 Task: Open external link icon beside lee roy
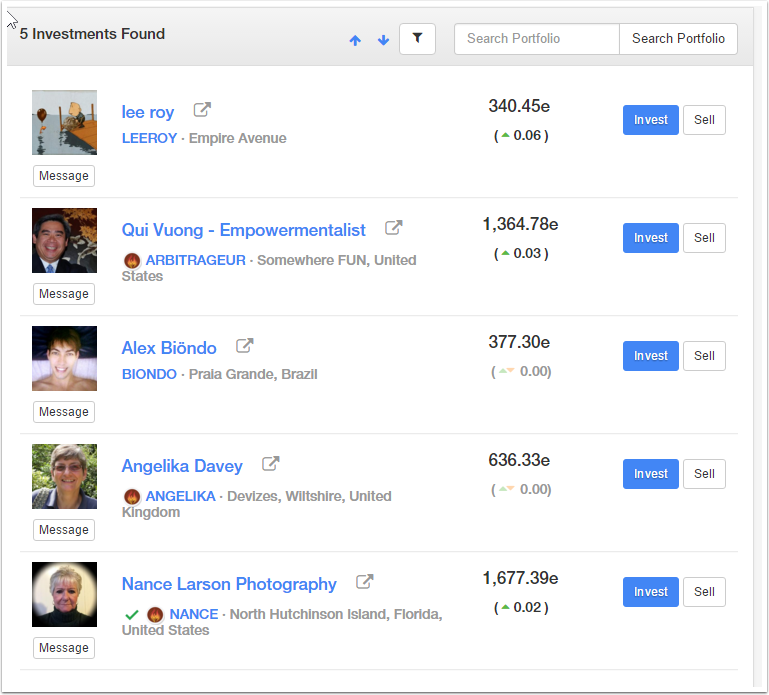[x=202, y=110]
